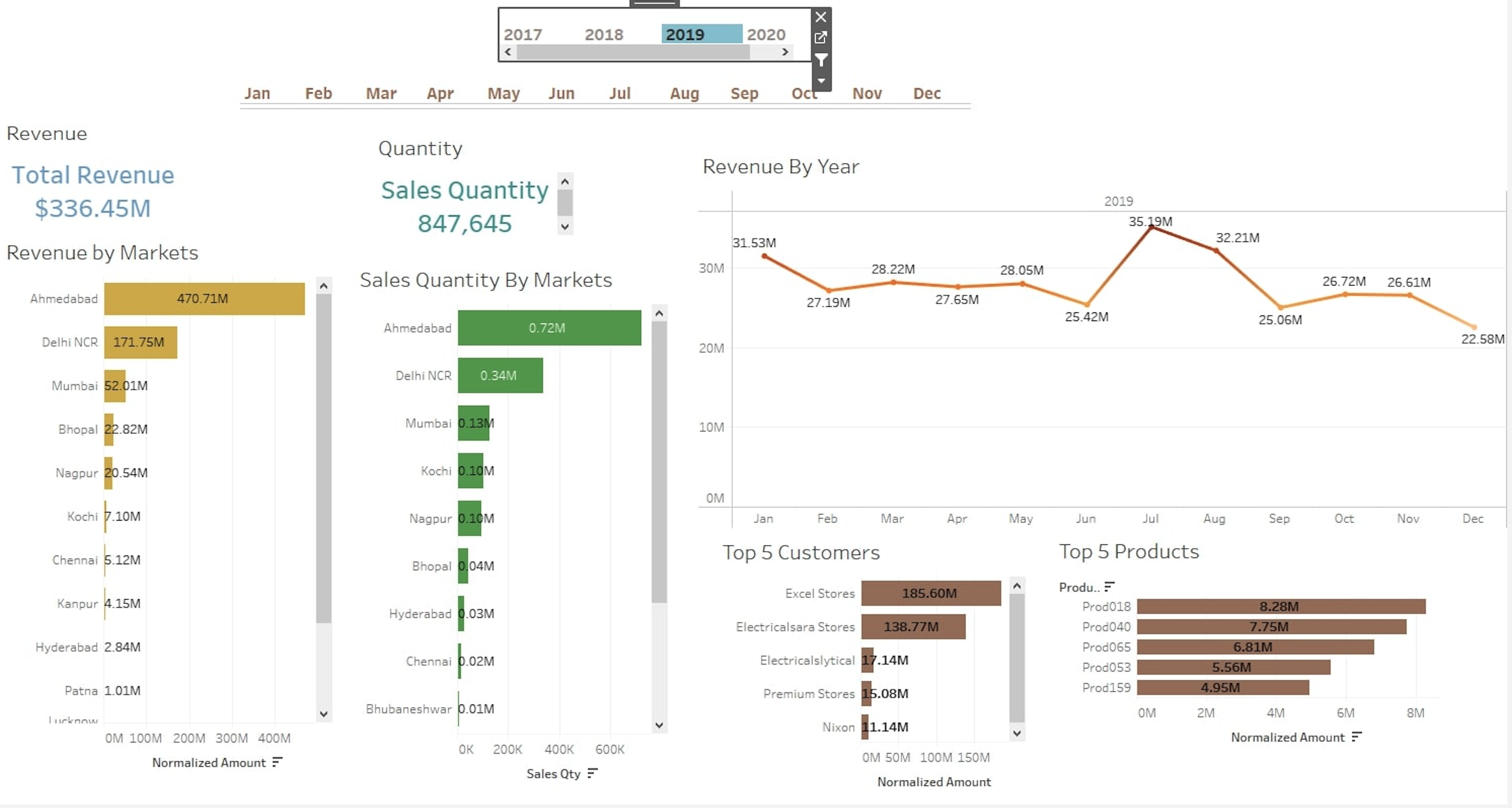
Task: Click the Excel Stores 185.60M bar
Action: [930, 593]
